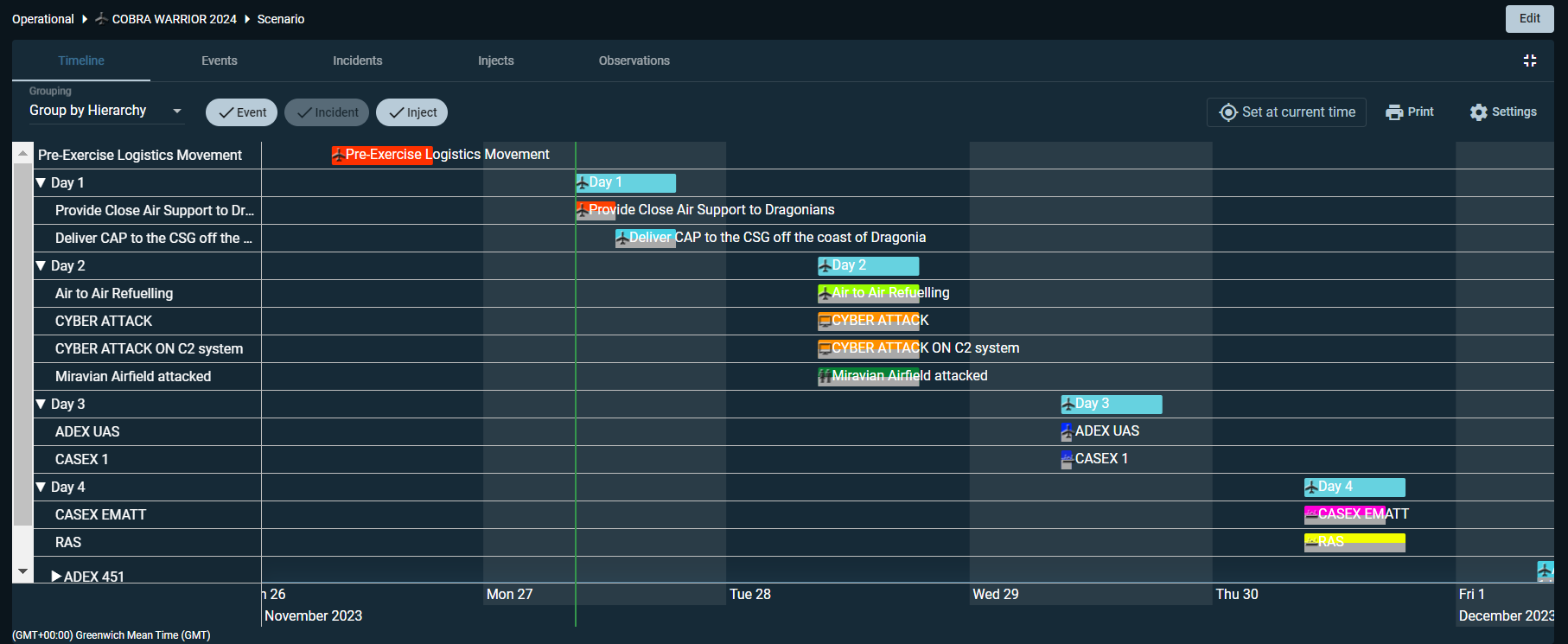Click the Mon 27 date header
Viewport: 1568px width, 644px height.
[510, 595]
